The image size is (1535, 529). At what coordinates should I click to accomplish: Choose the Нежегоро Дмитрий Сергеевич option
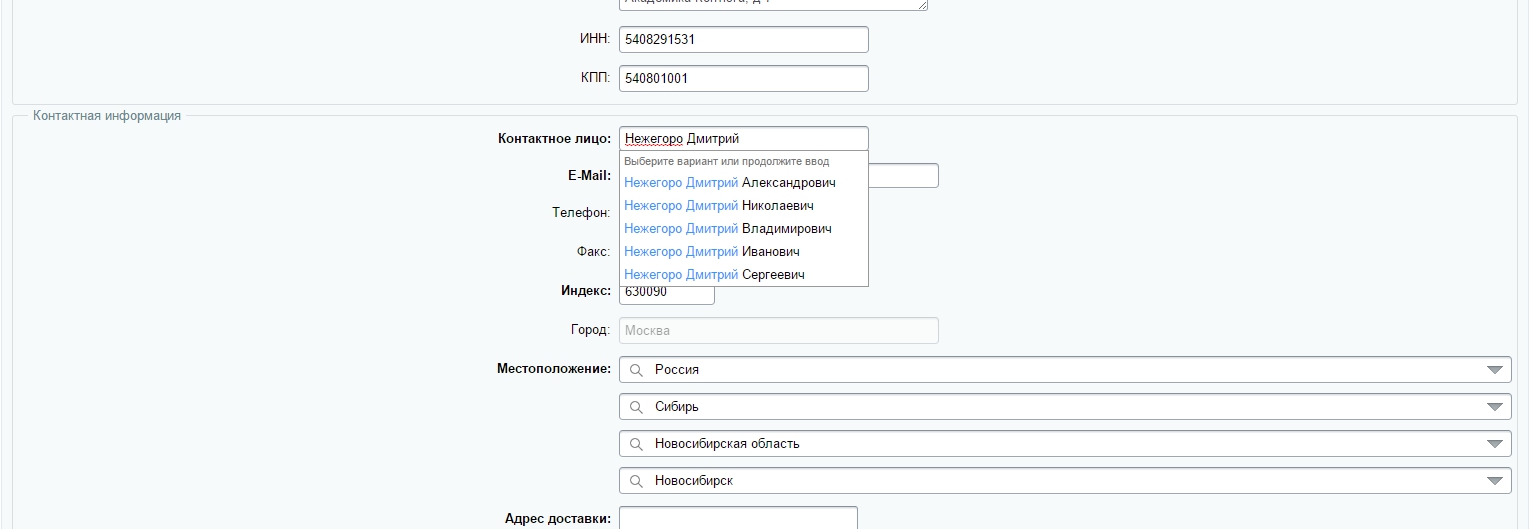point(714,275)
